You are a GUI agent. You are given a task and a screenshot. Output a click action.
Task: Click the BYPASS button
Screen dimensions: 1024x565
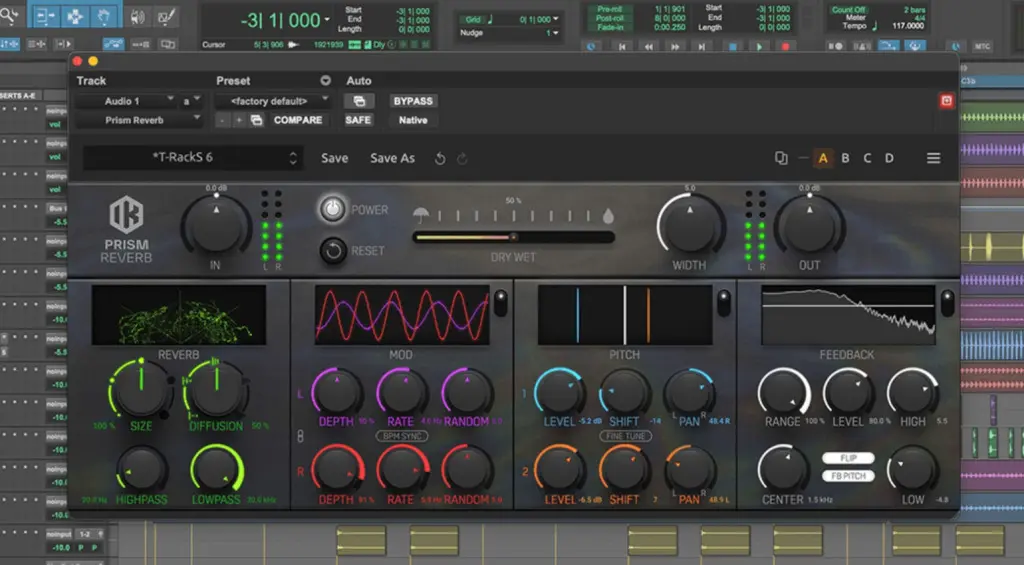point(413,101)
